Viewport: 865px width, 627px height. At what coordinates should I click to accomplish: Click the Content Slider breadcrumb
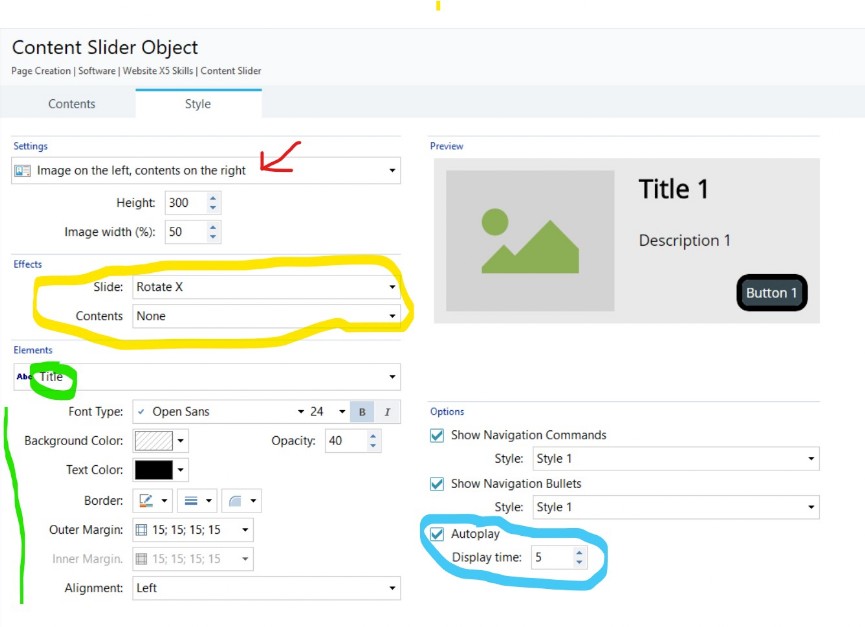pos(231,71)
